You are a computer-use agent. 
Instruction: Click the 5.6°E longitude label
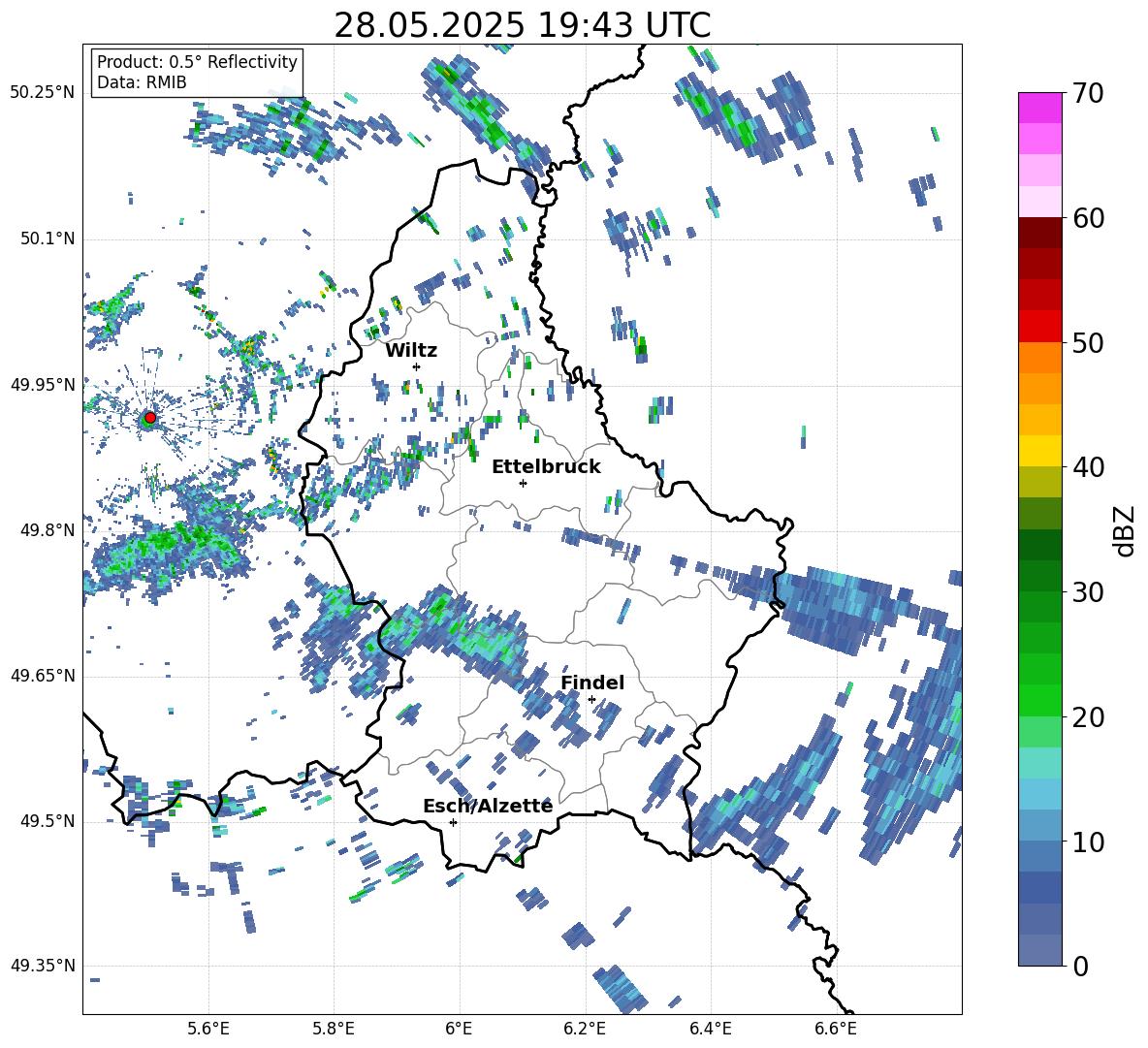pyautogui.click(x=208, y=1029)
